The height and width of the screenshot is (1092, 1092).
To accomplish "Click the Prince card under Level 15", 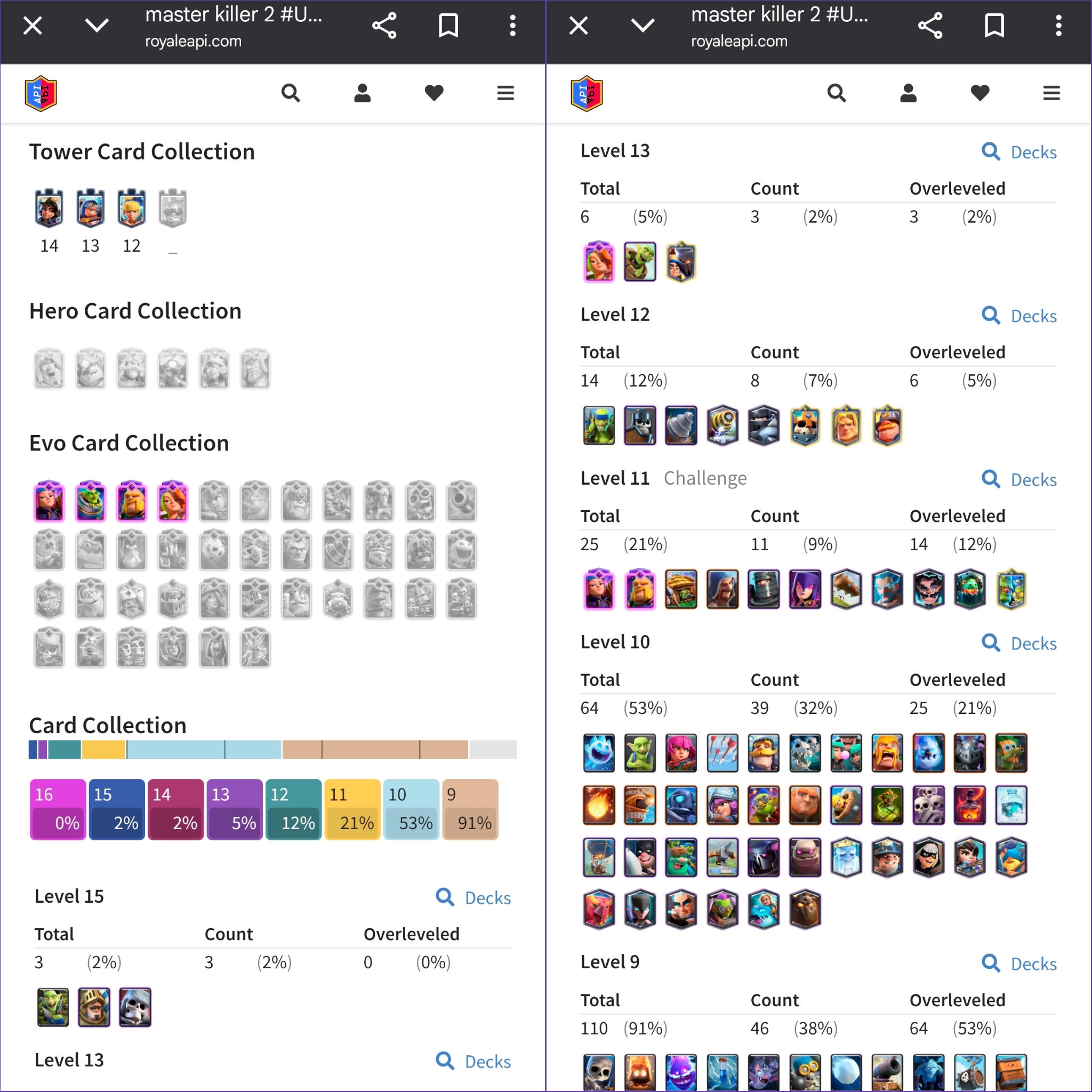I will (x=94, y=1007).
